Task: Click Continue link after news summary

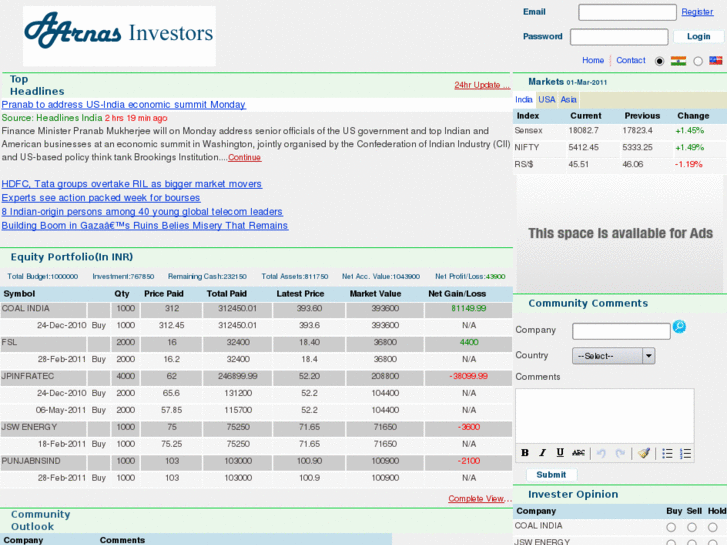Action: (x=244, y=158)
